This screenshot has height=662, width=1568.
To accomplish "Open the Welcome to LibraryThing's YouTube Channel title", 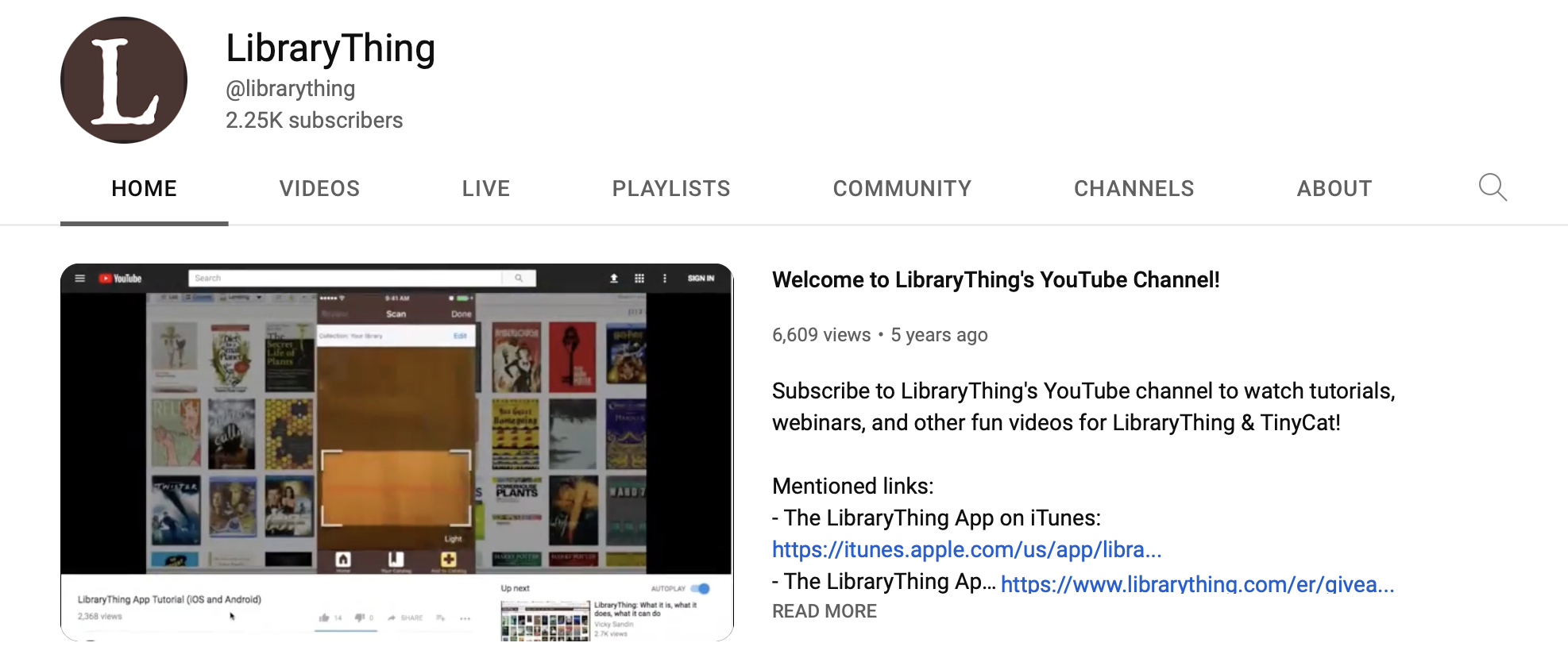I will click(x=996, y=279).
